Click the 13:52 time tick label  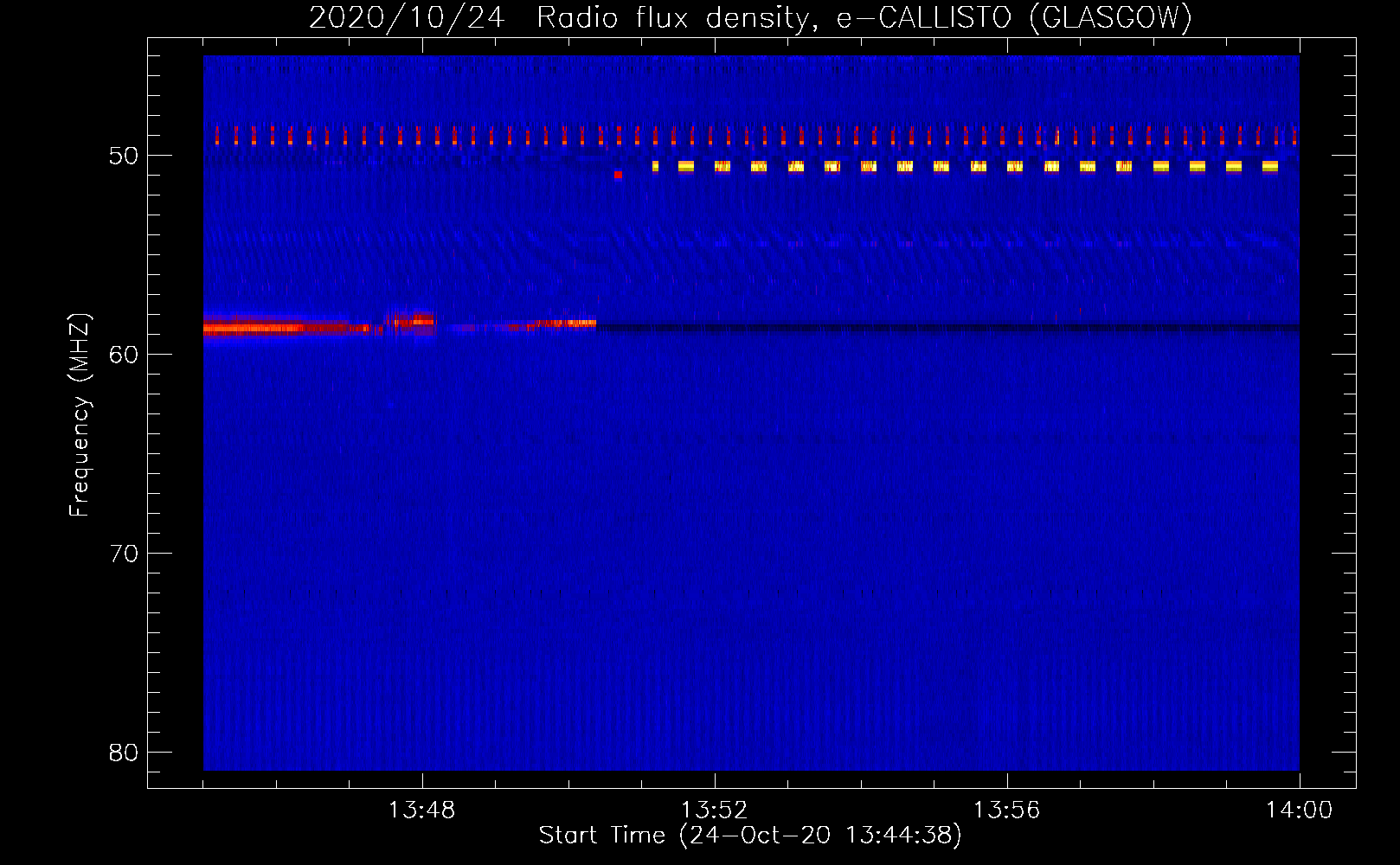[715, 811]
